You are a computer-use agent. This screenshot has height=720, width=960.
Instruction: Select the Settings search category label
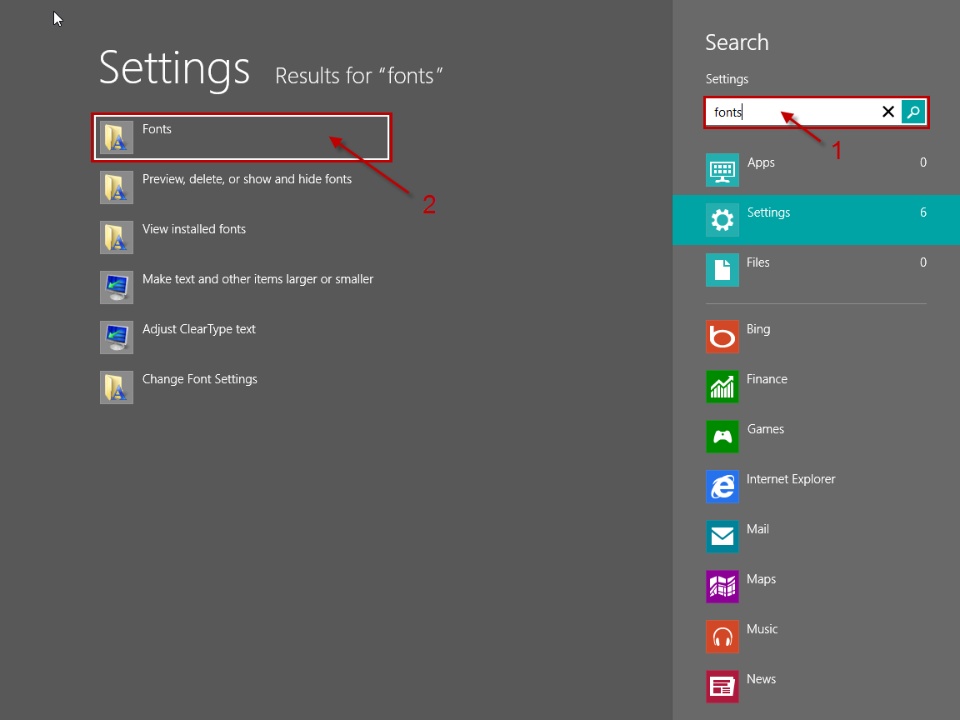(768, 212)
